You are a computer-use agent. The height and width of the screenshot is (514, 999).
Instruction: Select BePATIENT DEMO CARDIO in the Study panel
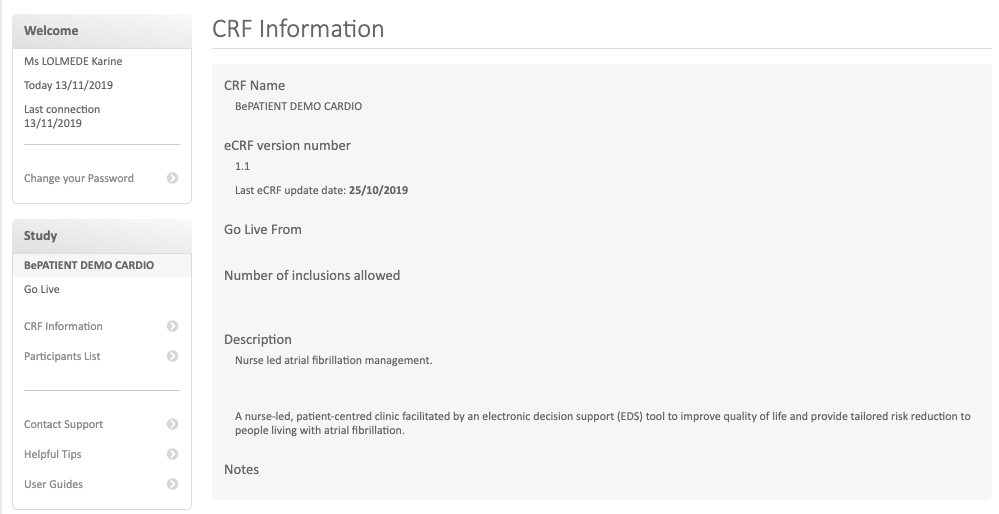point(89,266)
